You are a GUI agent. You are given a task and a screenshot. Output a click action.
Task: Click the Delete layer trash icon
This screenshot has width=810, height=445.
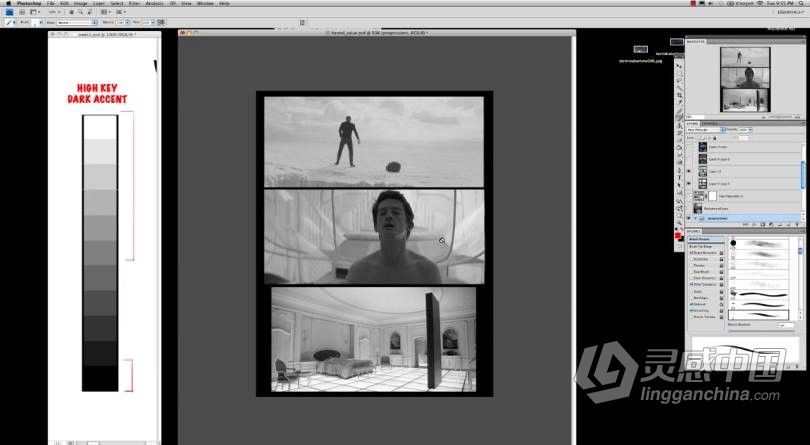point(797,224)
